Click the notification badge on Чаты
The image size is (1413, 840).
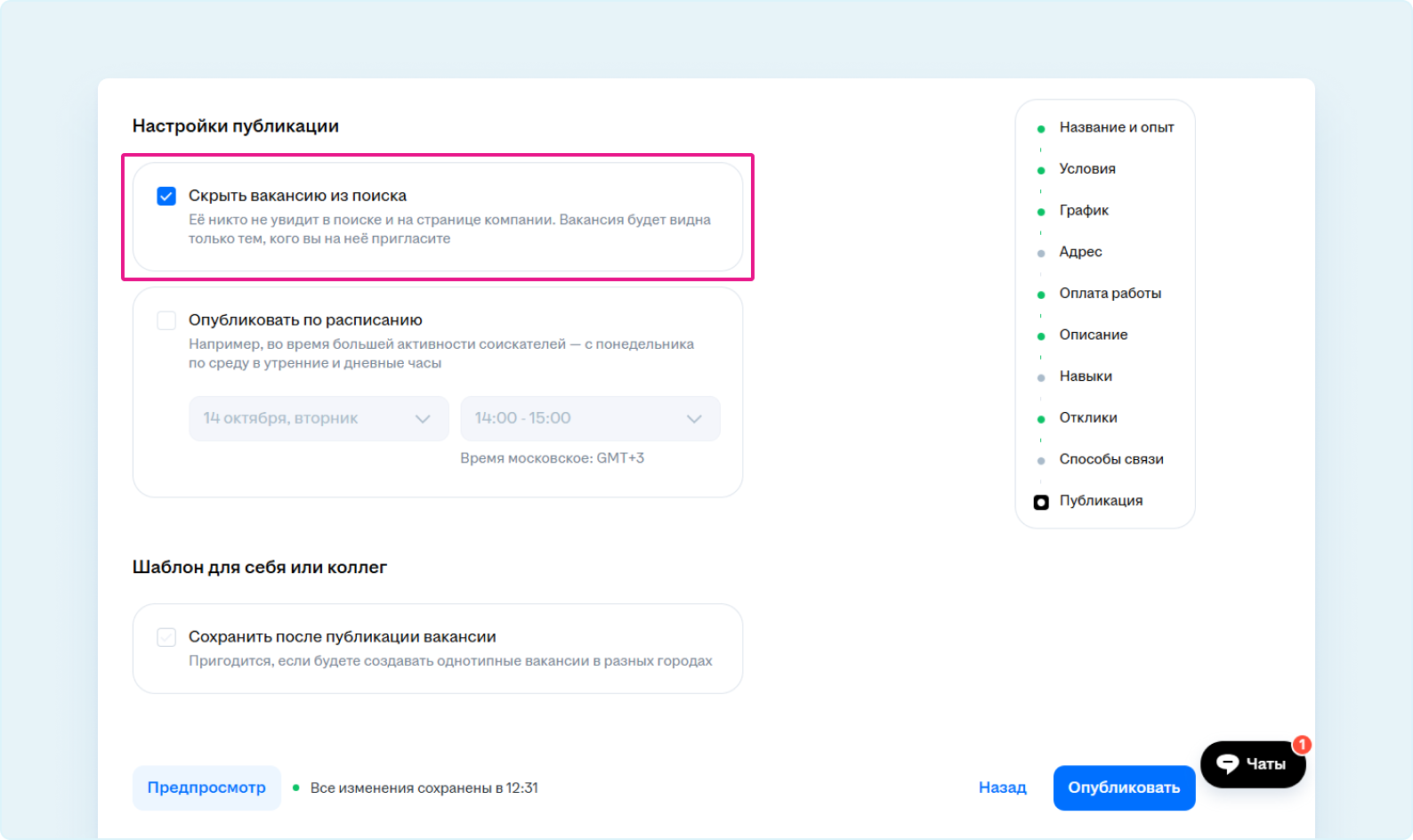click(x=1302, y=744)
